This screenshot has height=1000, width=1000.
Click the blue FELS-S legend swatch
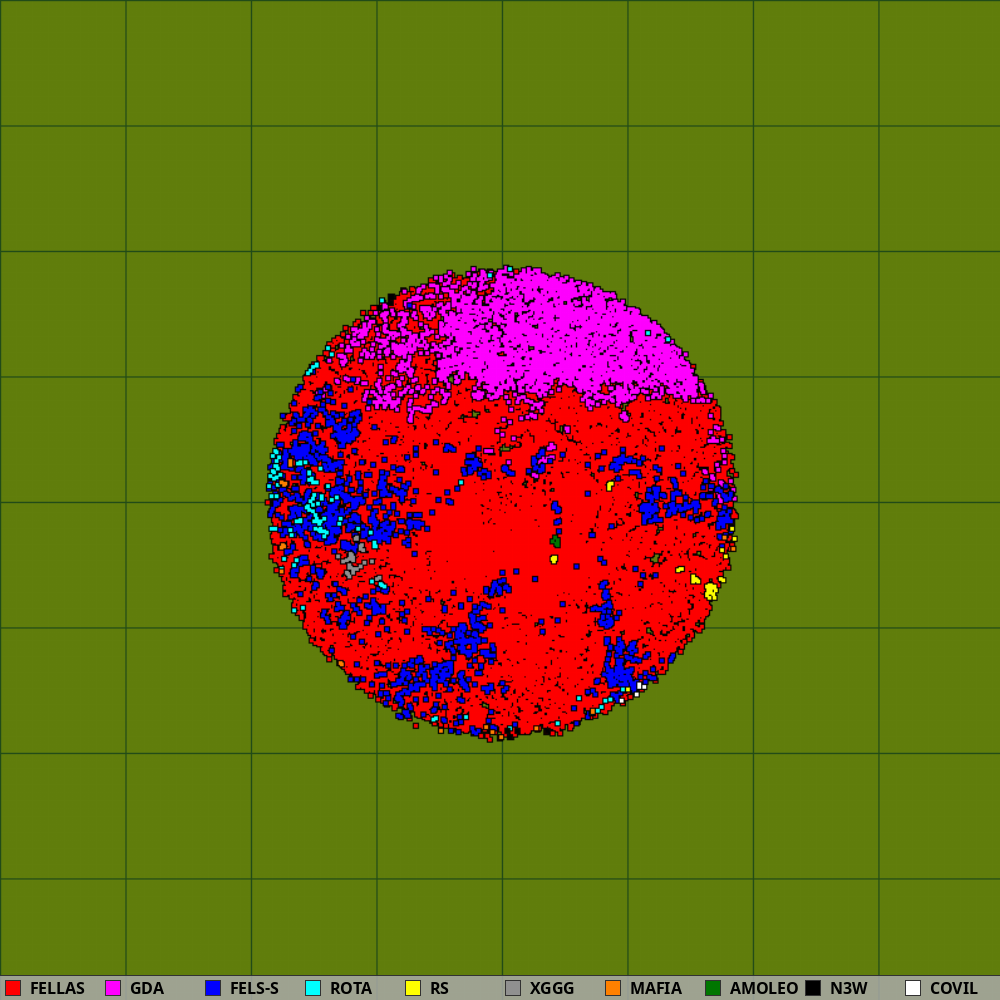(x=213, y=988)
